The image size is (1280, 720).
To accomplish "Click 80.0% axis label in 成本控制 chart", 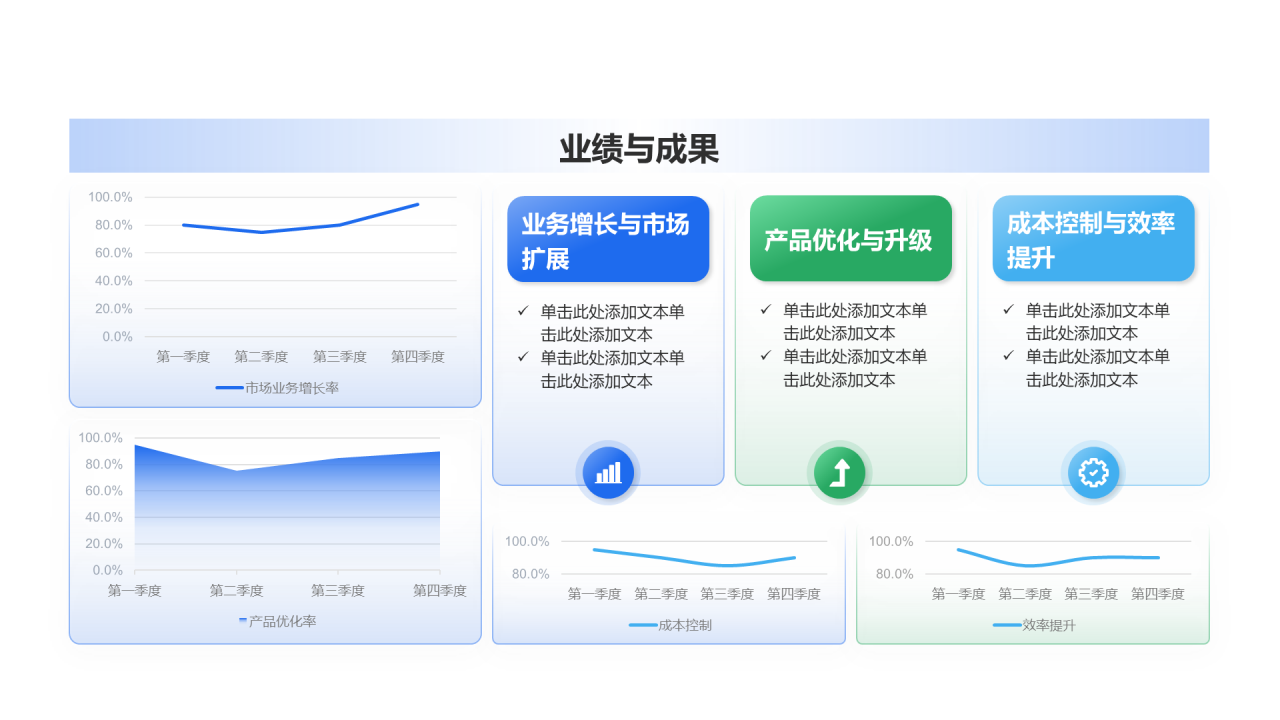I will [530, 574].
